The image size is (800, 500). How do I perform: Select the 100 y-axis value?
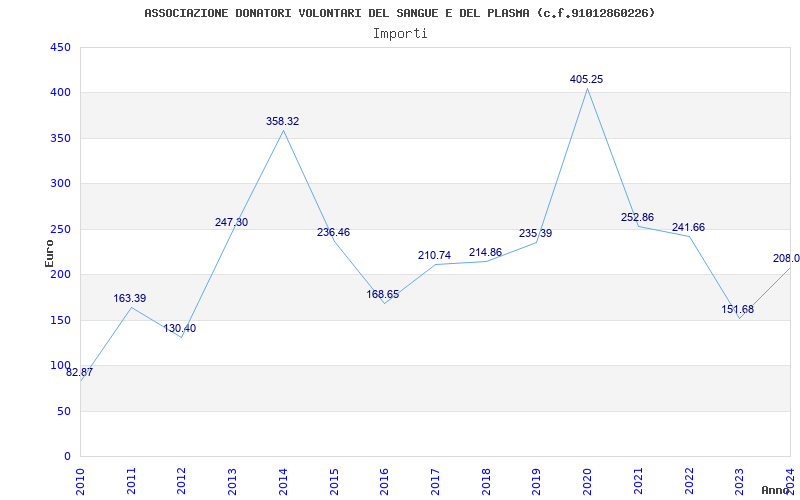click(60, 365)
